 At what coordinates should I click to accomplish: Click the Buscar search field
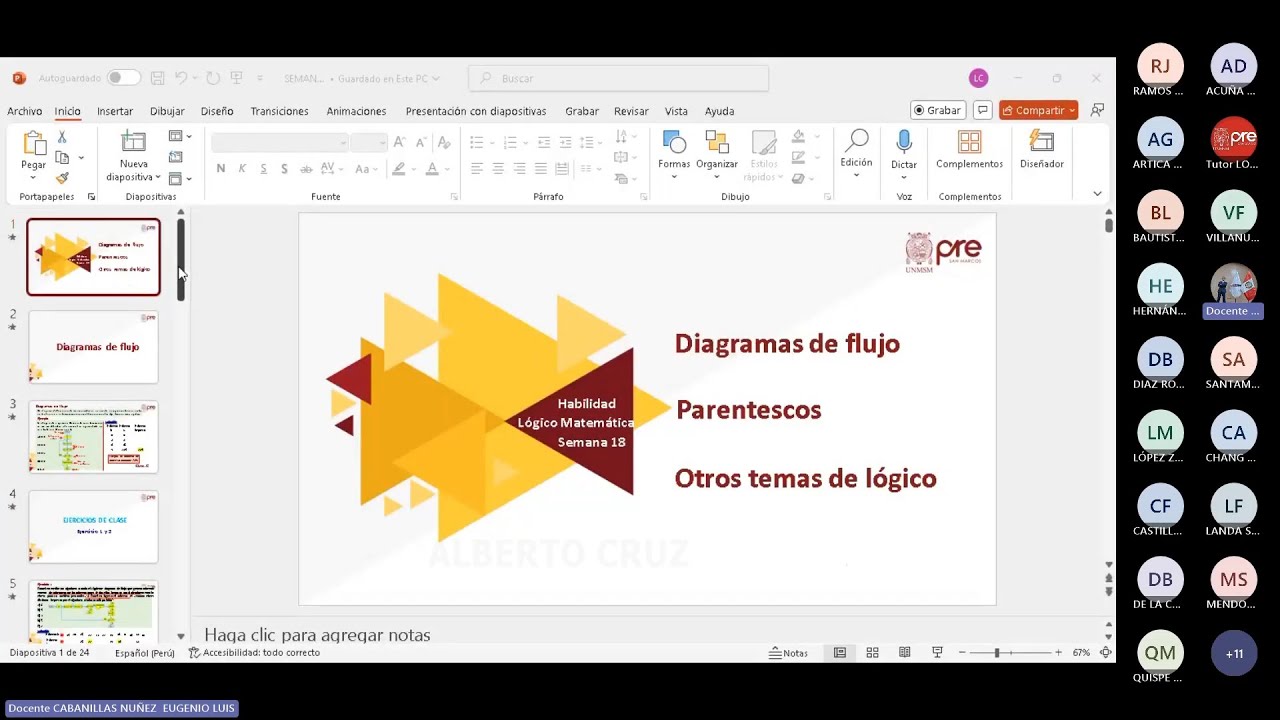(619, 78)
